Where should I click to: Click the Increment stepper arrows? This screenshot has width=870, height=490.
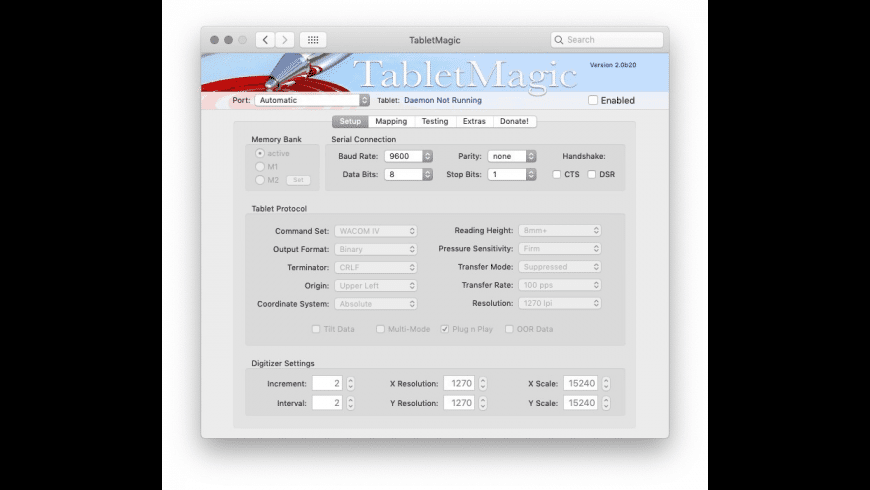pyautogui.click(x=351, y=383)
